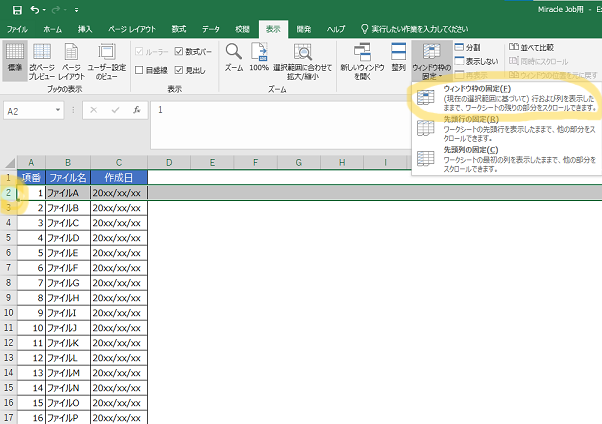
Task: Click the 分割 split button
Action: tap(467, 48)
